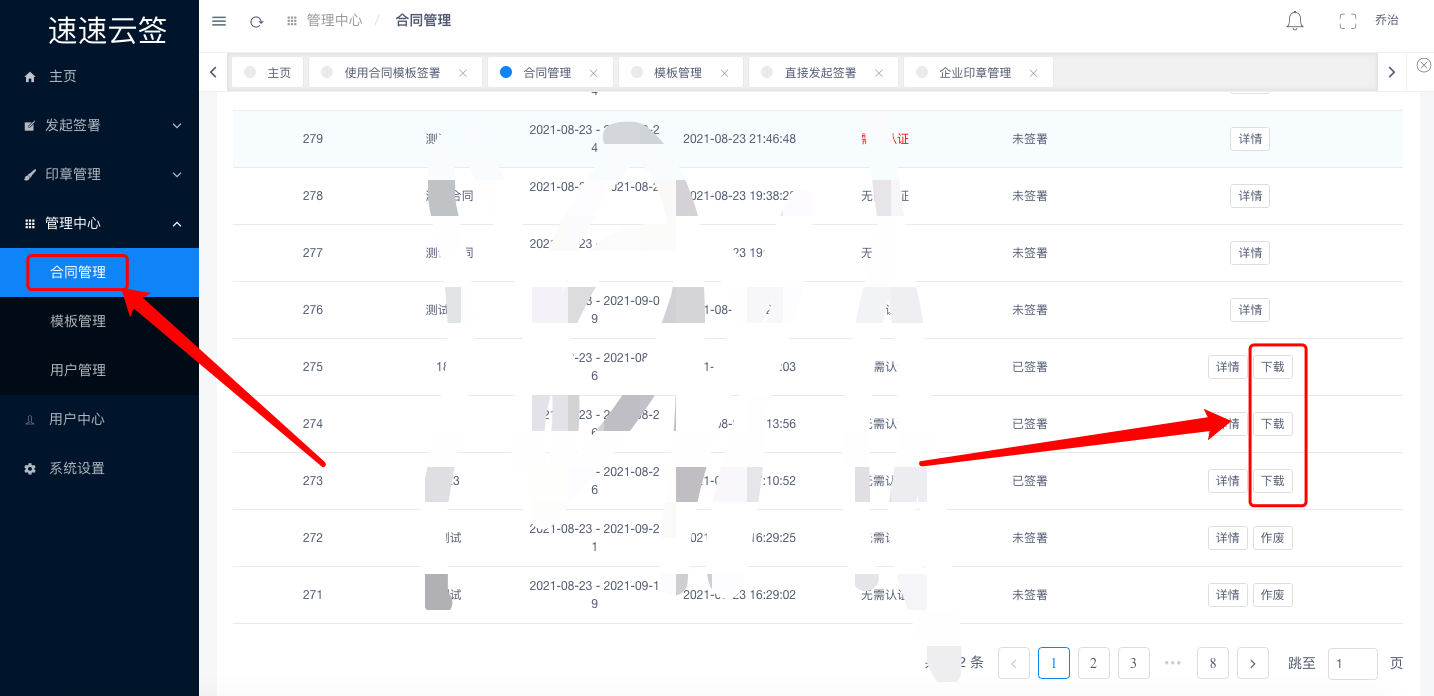
Task: View 详情 for contract 279
Action: point(1250,139)
